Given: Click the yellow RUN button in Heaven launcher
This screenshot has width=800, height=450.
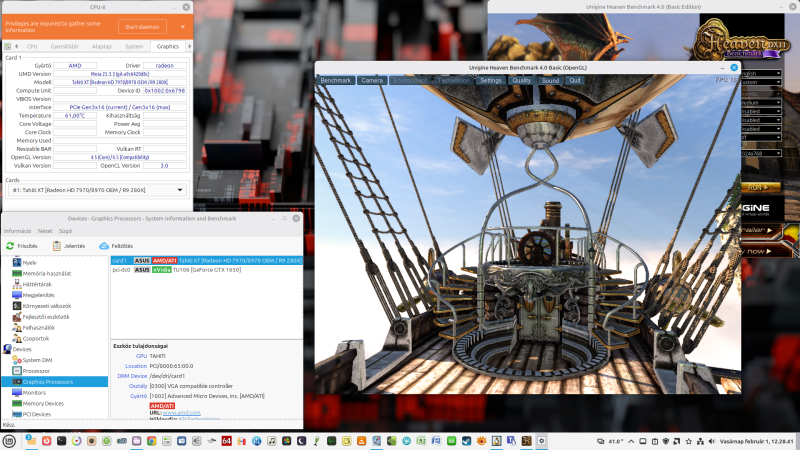Looking at the screenshot, I should pos(760,187).
